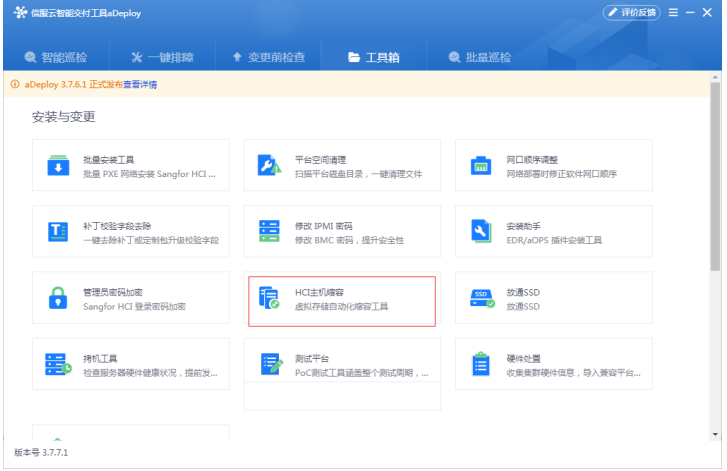This screenshot has width=727, height=471.
Task: Click the scrollbar down arrow
Action: point(715,434)
